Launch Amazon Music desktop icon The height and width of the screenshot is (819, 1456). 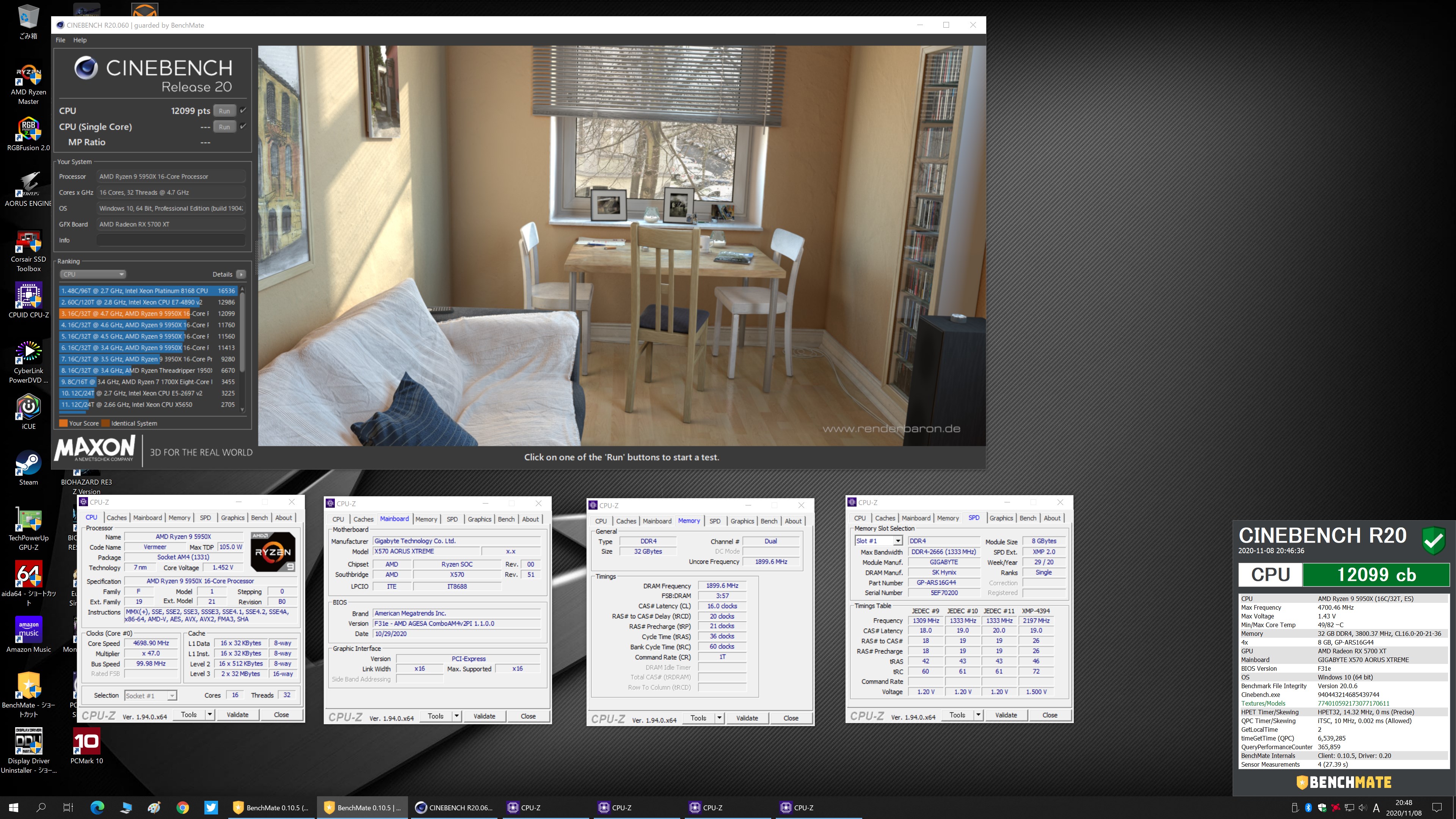tap(28, 634)
